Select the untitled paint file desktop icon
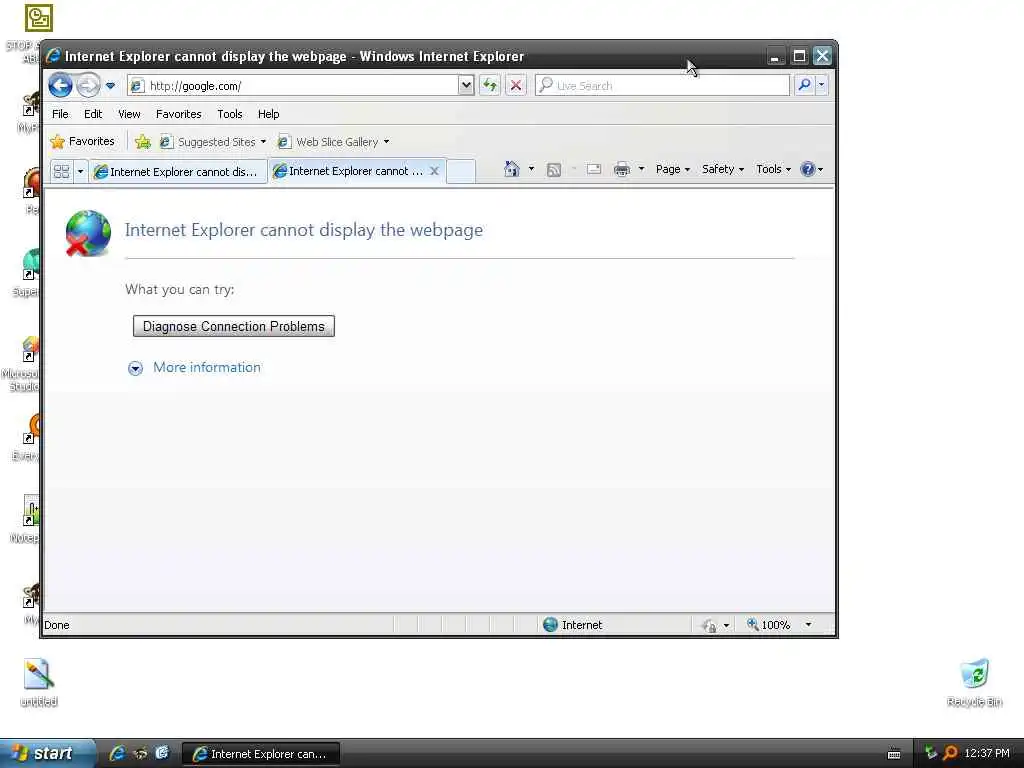Viewport: 1024px width, 768px height. (39, 682)
